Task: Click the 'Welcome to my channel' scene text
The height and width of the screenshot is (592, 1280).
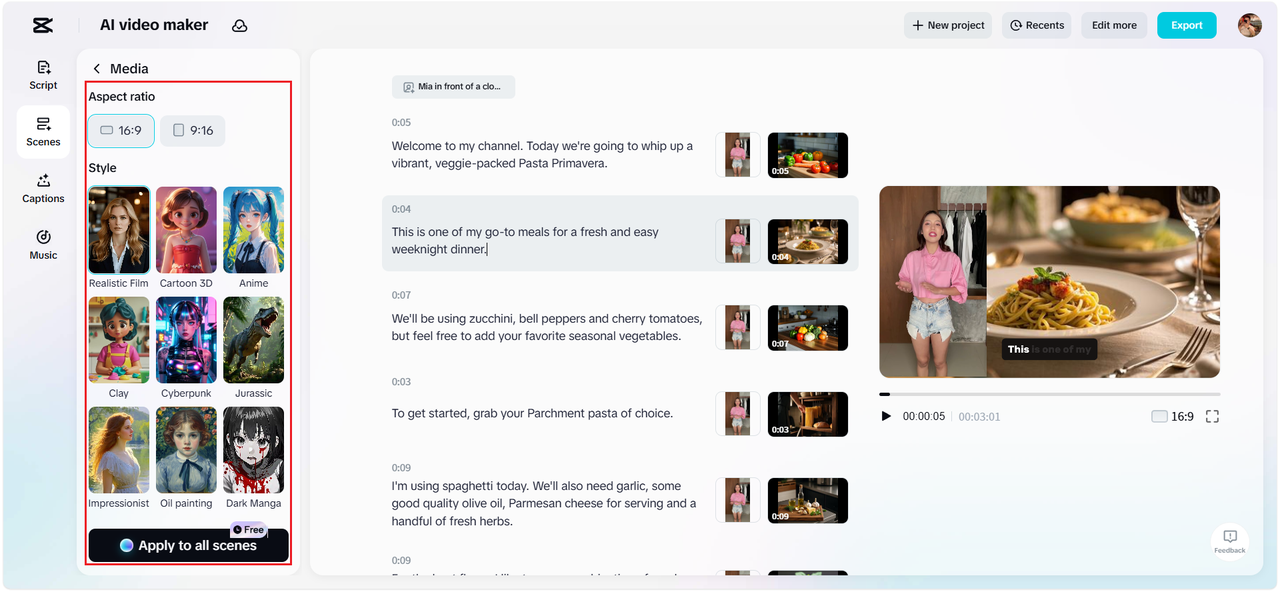Action: [542, 154]
